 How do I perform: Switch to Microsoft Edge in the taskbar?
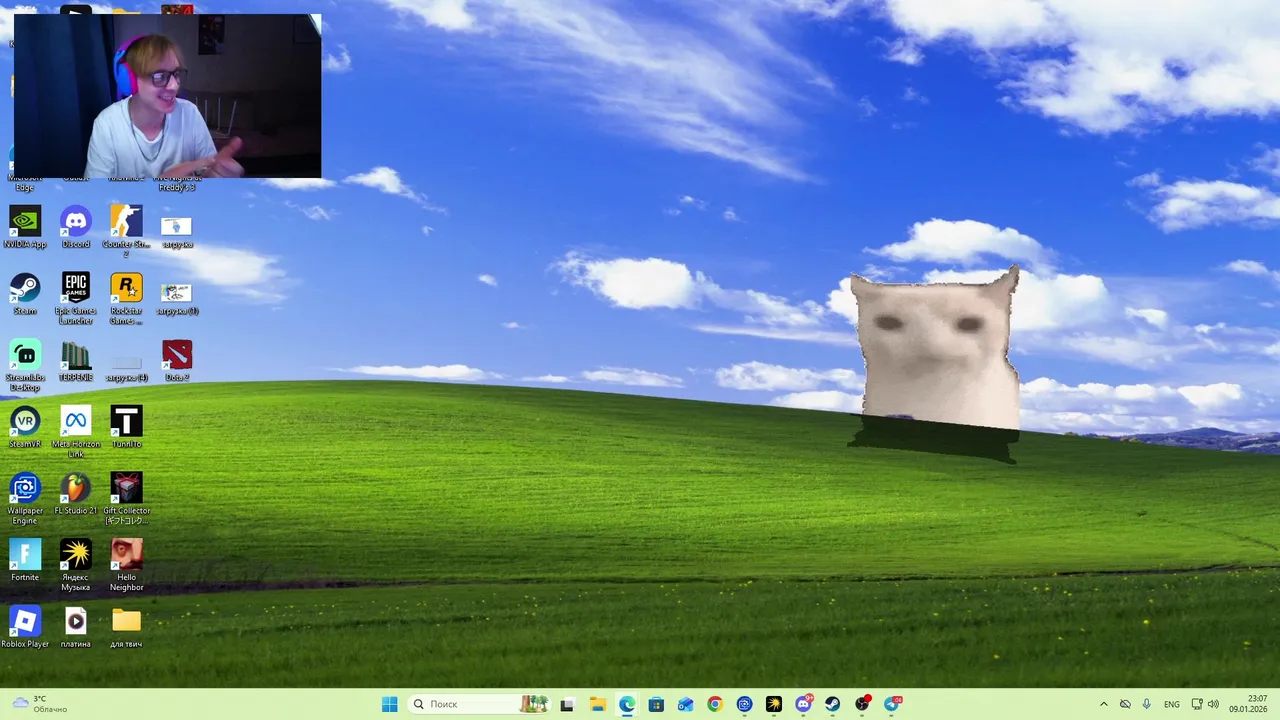click(x=626, y=704)
